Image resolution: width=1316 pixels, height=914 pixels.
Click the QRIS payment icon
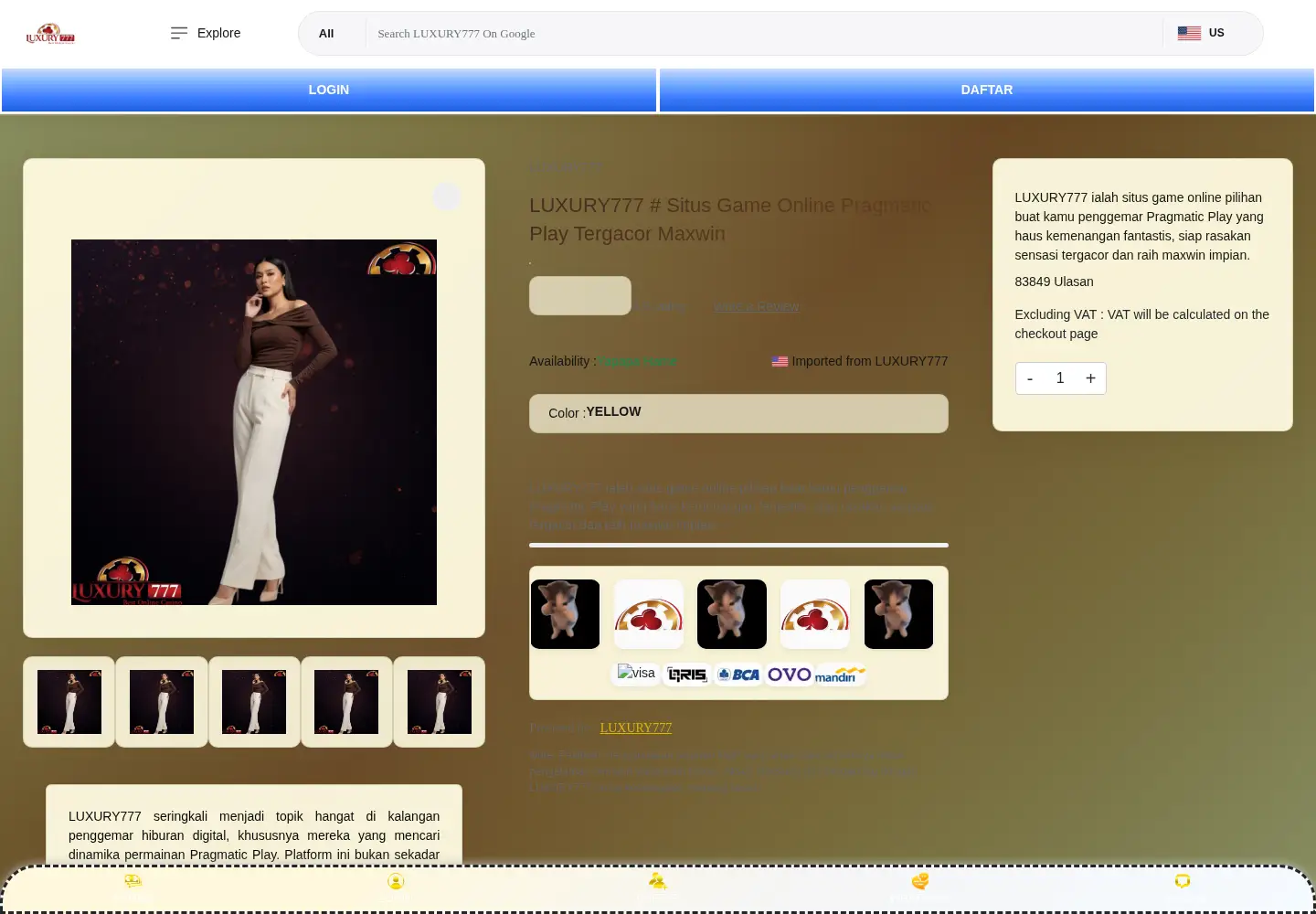click(687, 675)
